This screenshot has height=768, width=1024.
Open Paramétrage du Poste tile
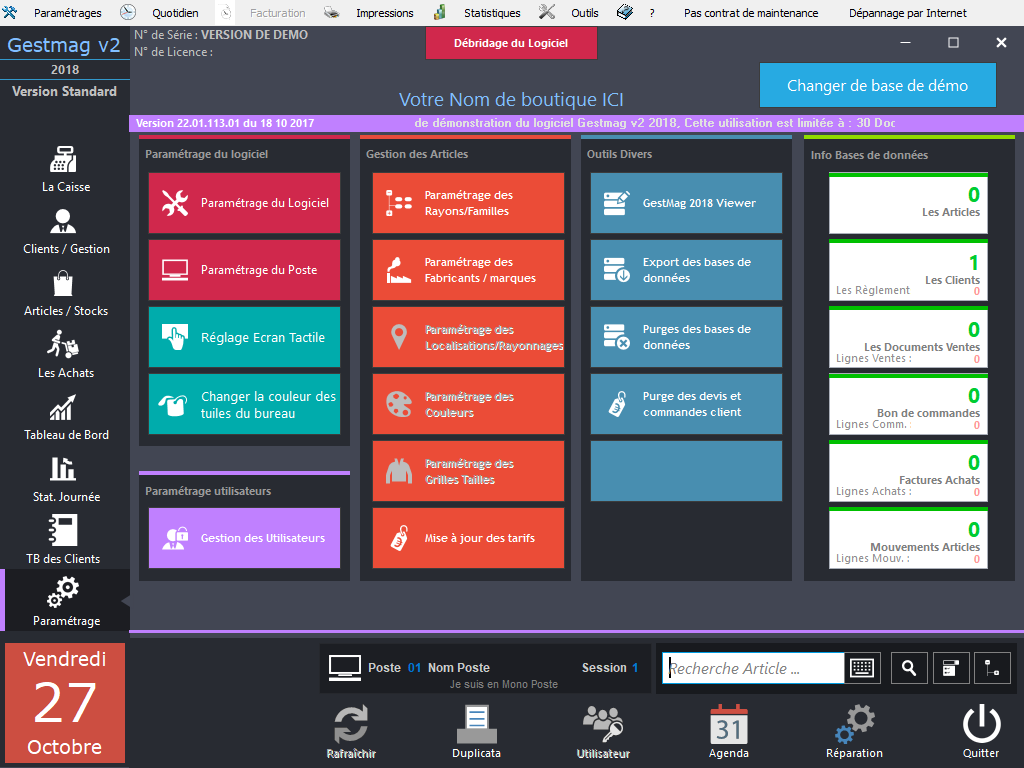click(x=244, y=270)
